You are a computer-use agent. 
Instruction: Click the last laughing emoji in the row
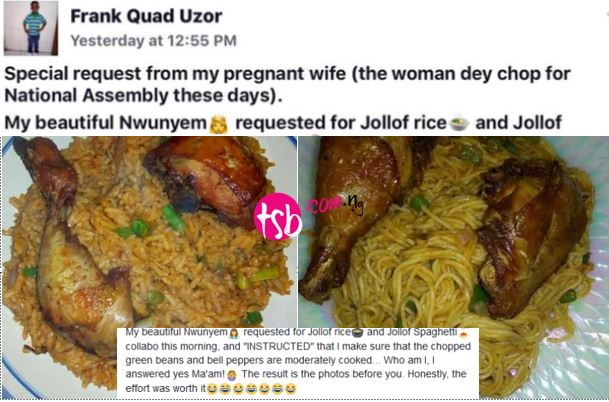point(291,388)
